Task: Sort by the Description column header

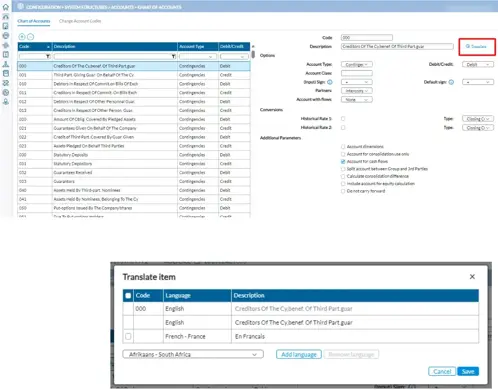Action: tap(115, 46)
